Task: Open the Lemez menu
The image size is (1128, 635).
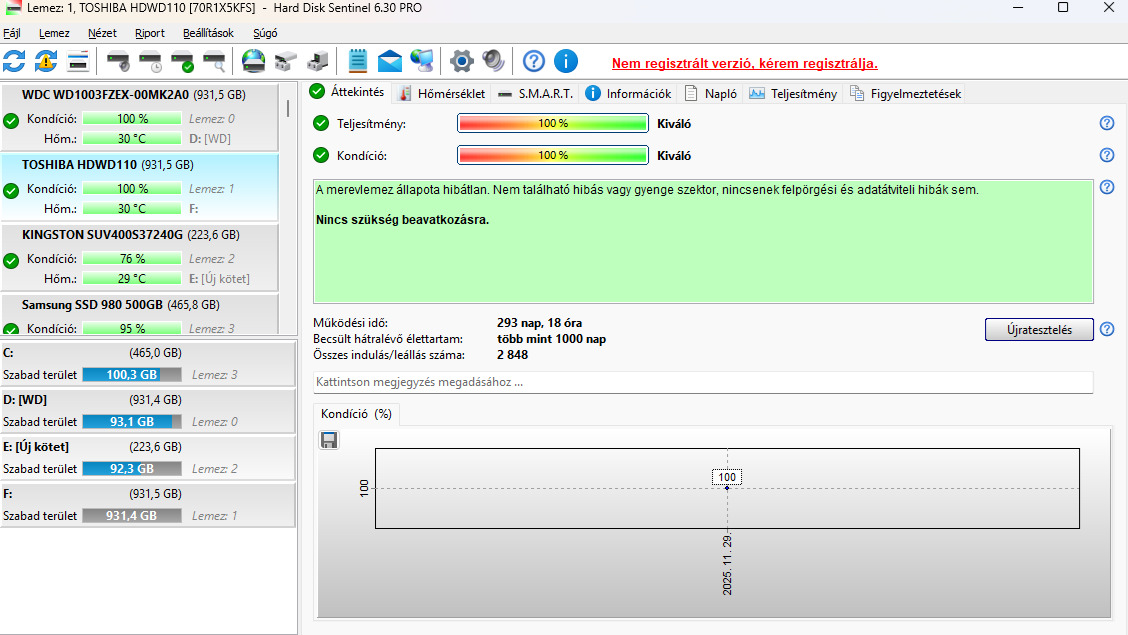Action: point(54,33)
